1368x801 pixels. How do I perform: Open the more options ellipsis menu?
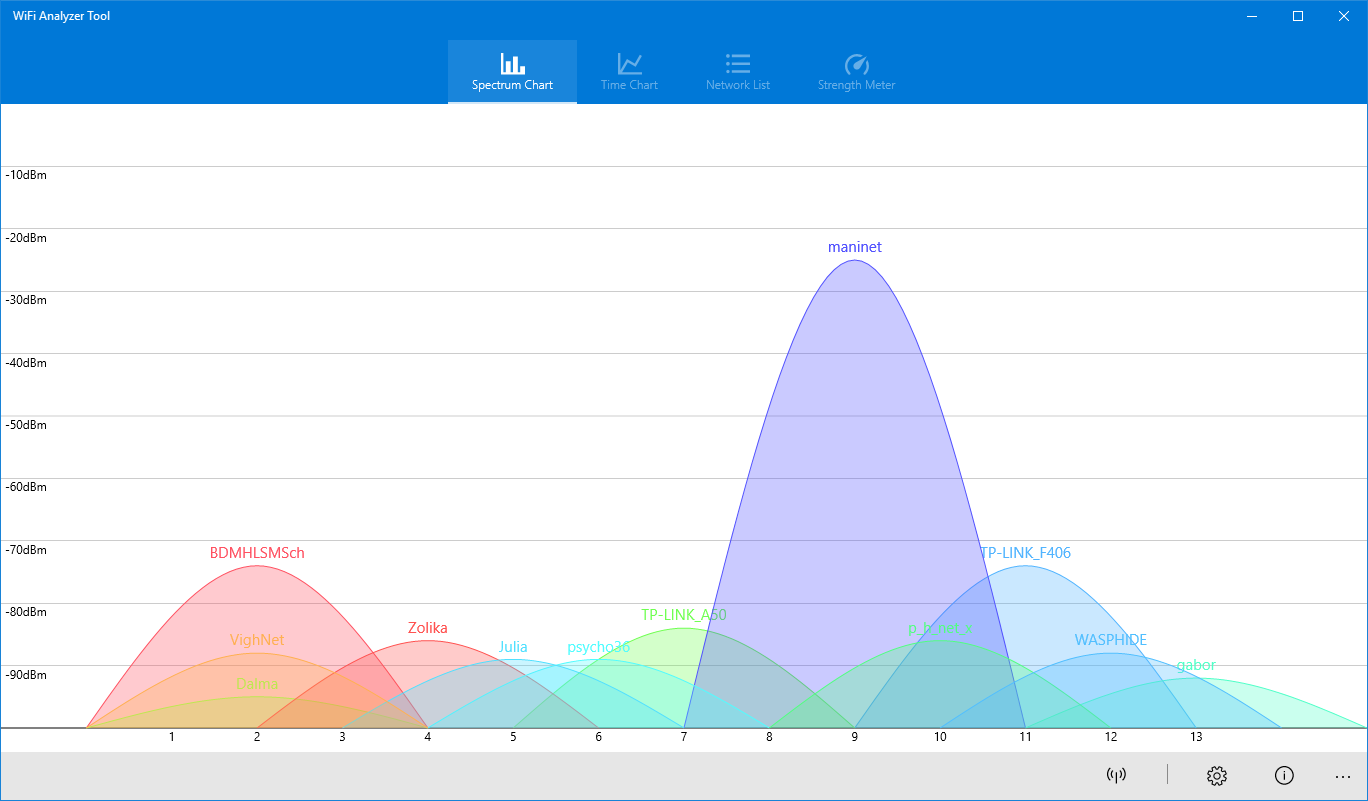1344,777
